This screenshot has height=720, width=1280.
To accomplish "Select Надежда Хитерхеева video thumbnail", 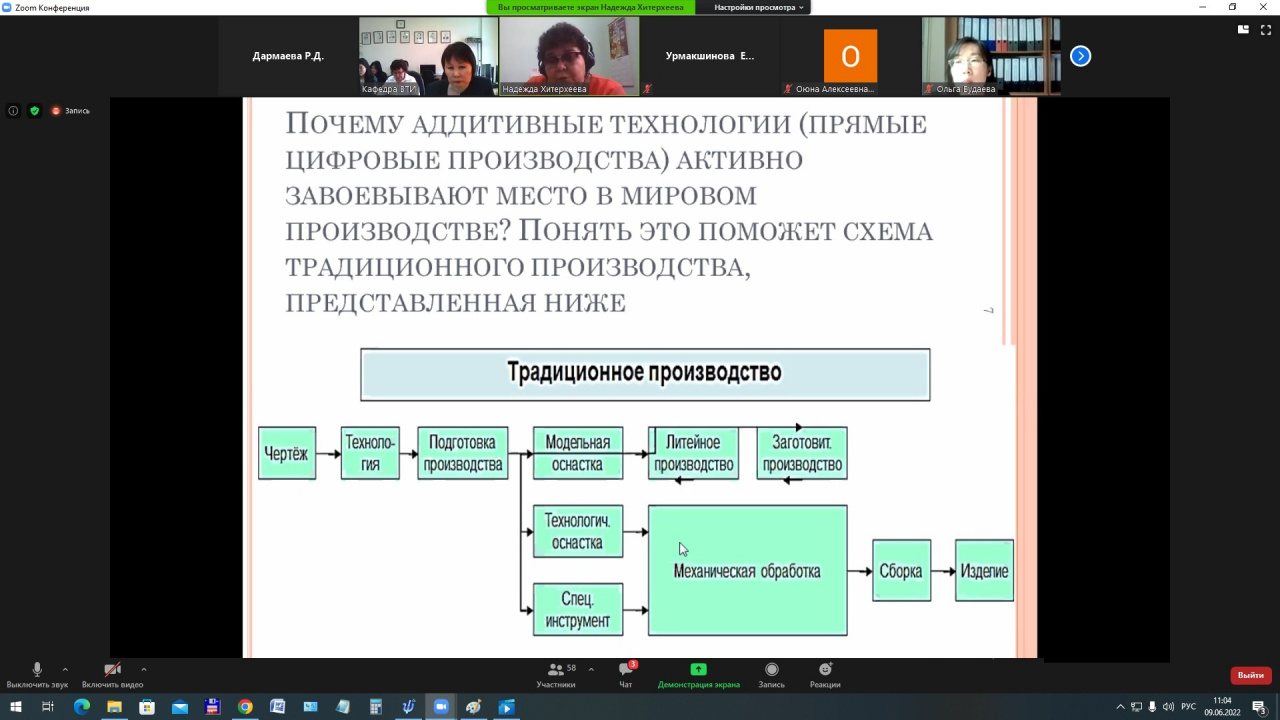I will 569,56.
